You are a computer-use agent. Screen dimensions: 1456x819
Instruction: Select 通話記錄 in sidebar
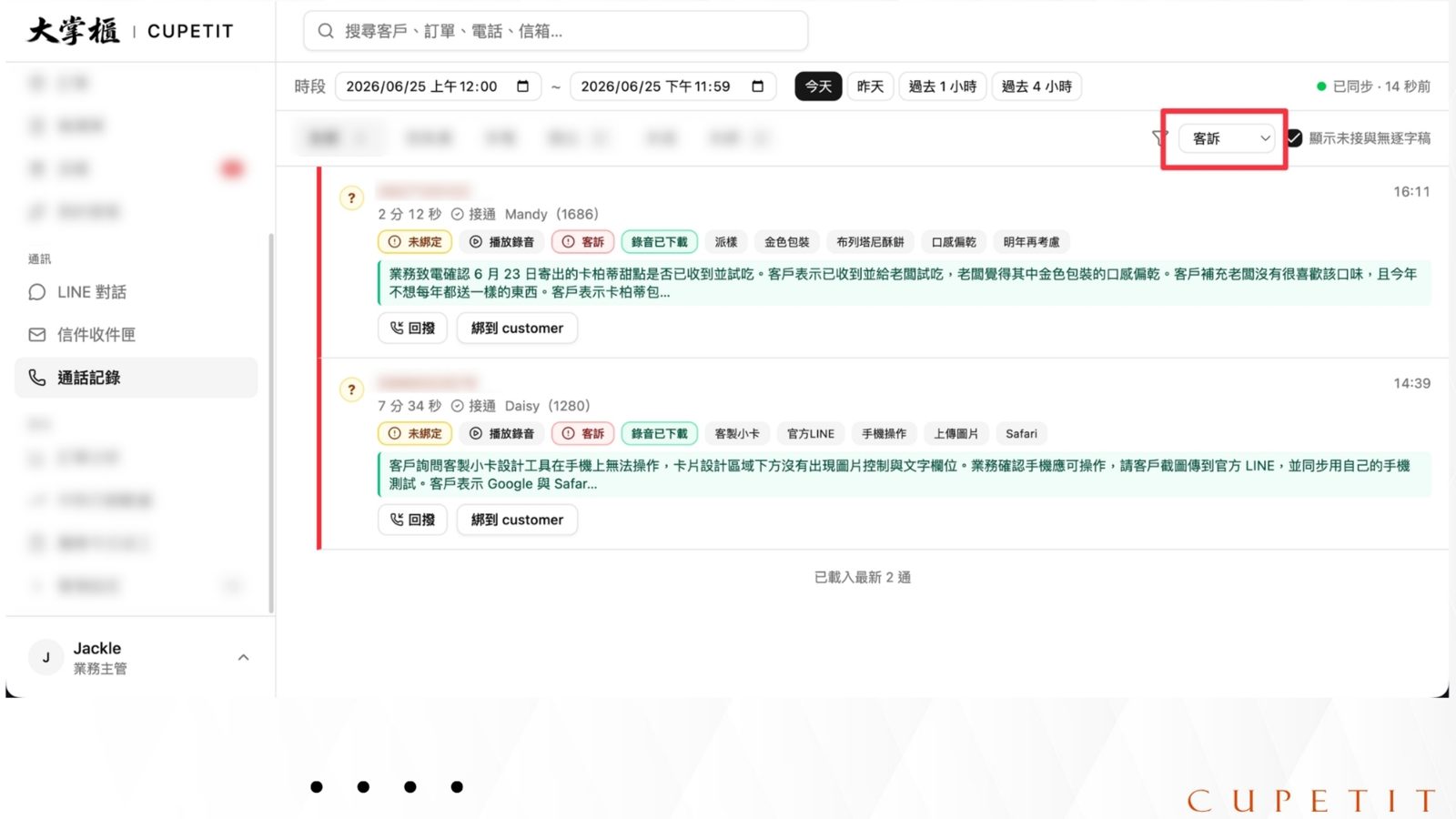tap(136, 378)
